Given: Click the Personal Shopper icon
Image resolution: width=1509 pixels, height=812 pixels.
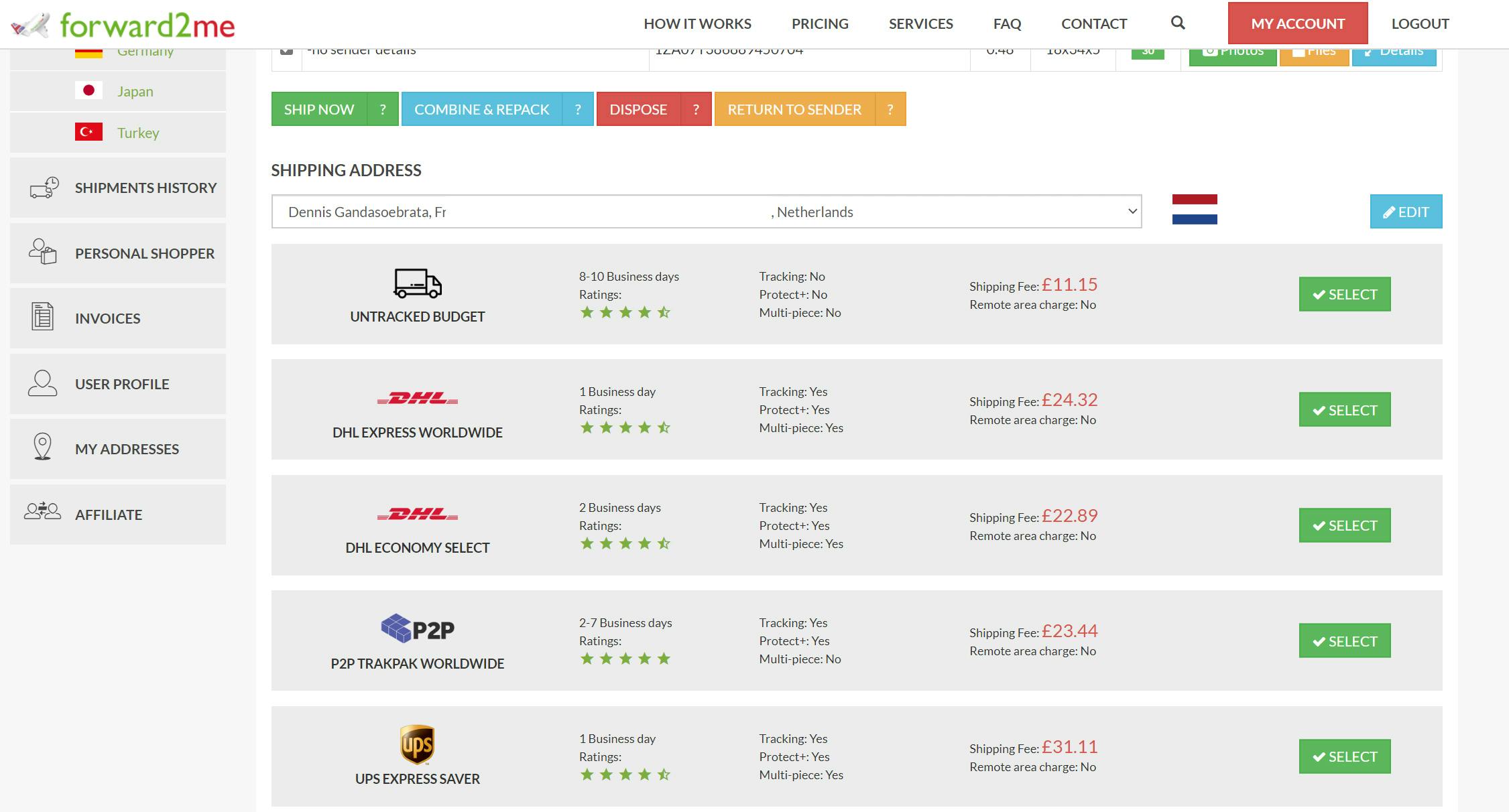Looking at the screenshot, I should [x=42, y=253].
